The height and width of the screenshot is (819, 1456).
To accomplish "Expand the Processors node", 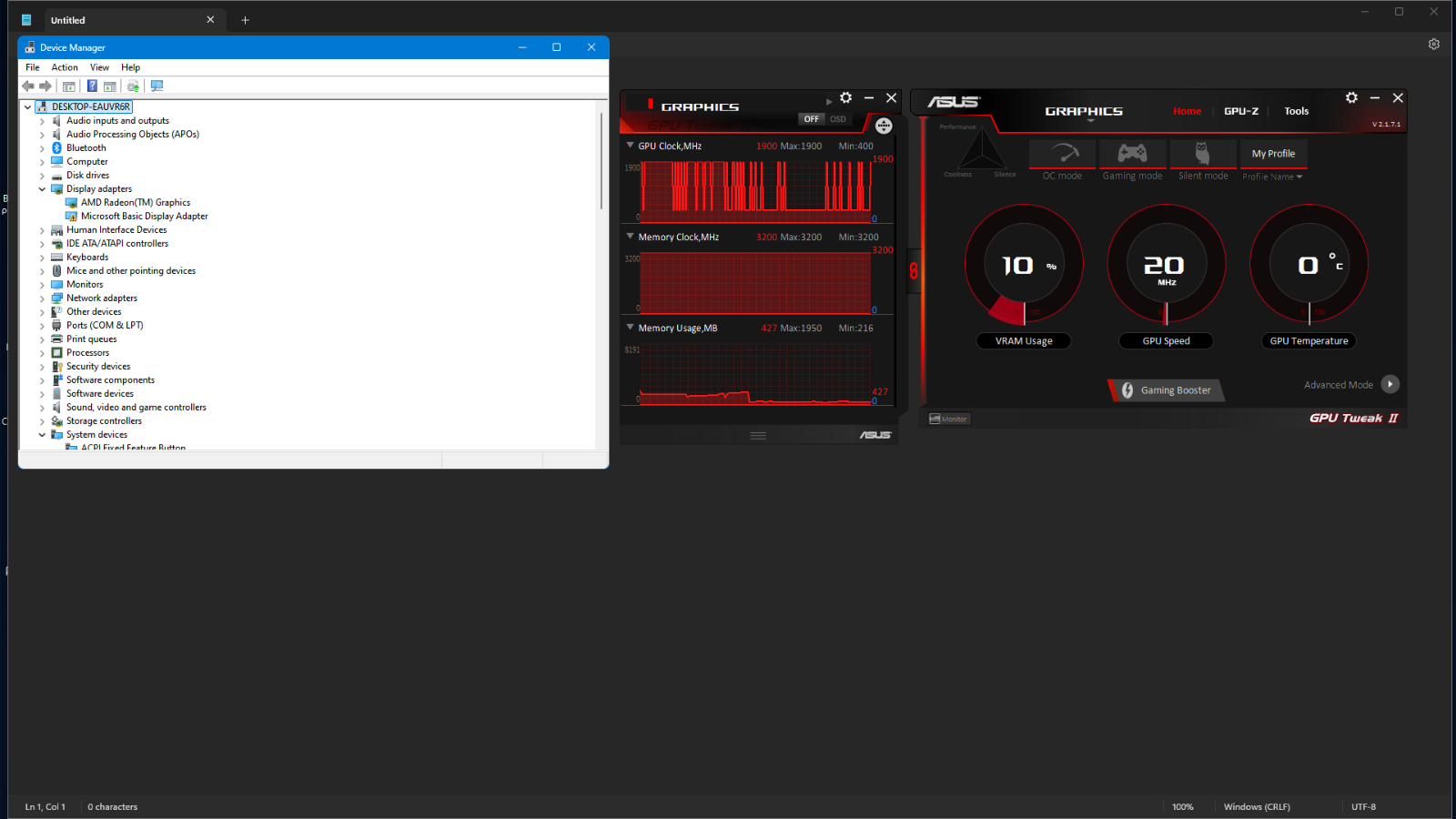I will [42, 353].
